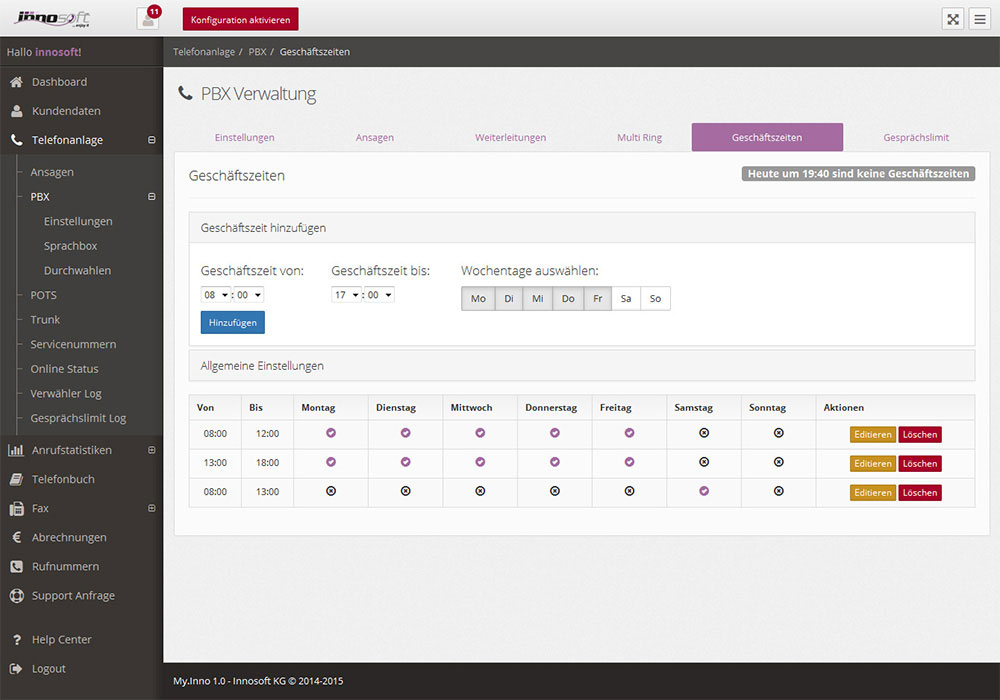Click Freitag check icon in 13:00–18:00 row
The image size is (1000, 700).
(x=629, y=462)
